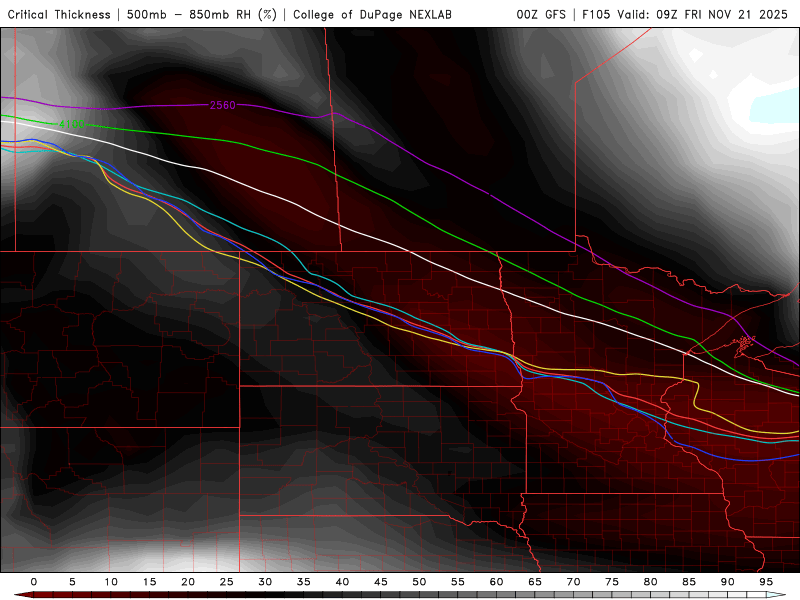
Task: Click the purple contour label 2560
Action: coord(223,105)
